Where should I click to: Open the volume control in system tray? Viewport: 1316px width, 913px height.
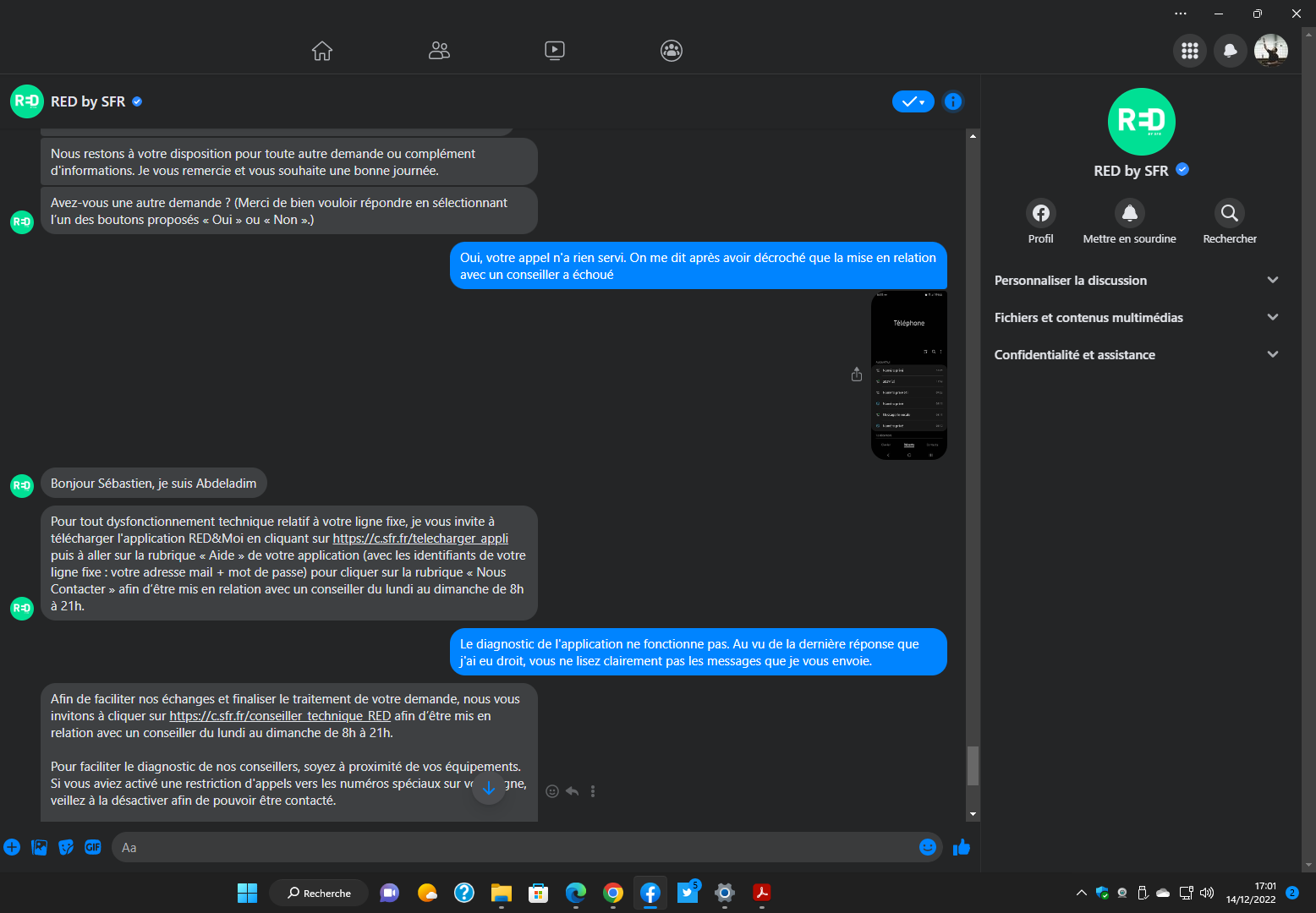click(1207, 893)
